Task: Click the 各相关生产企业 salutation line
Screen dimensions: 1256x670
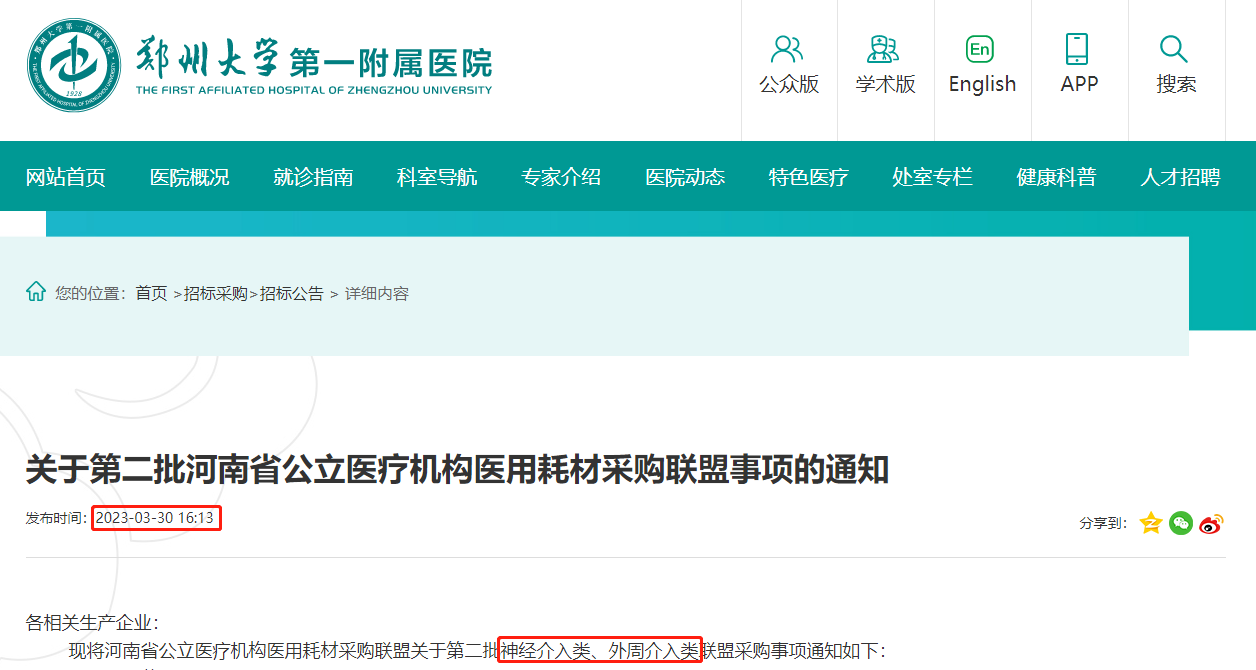Action: coord(91,623)
